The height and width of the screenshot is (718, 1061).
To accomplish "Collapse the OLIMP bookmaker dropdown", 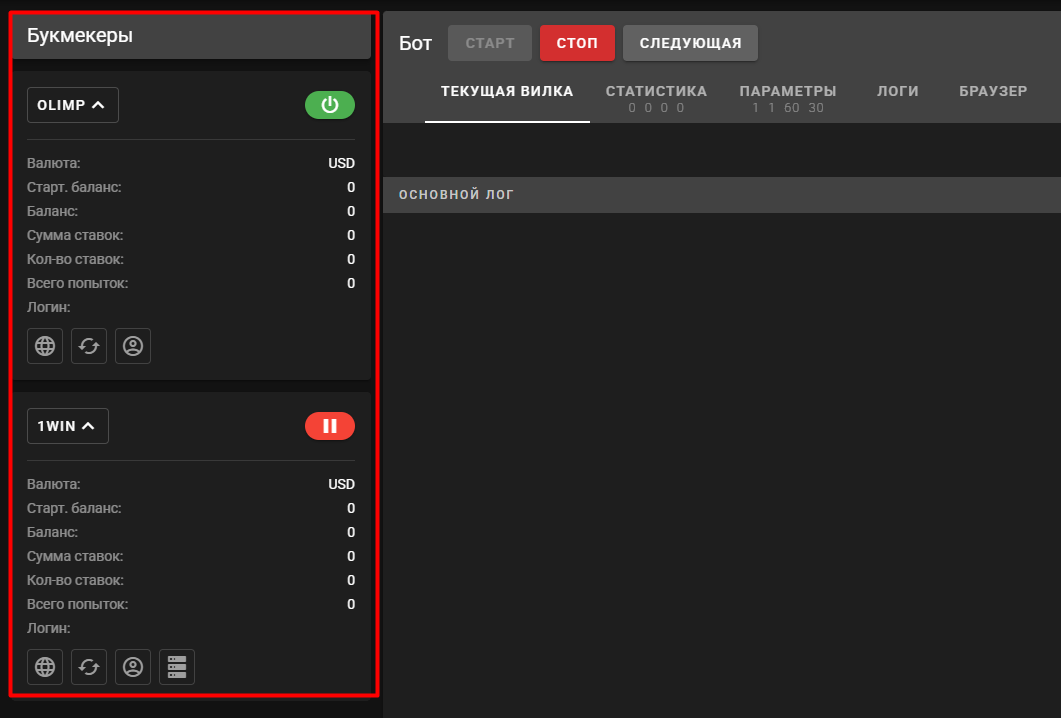I will coord(72,105).
